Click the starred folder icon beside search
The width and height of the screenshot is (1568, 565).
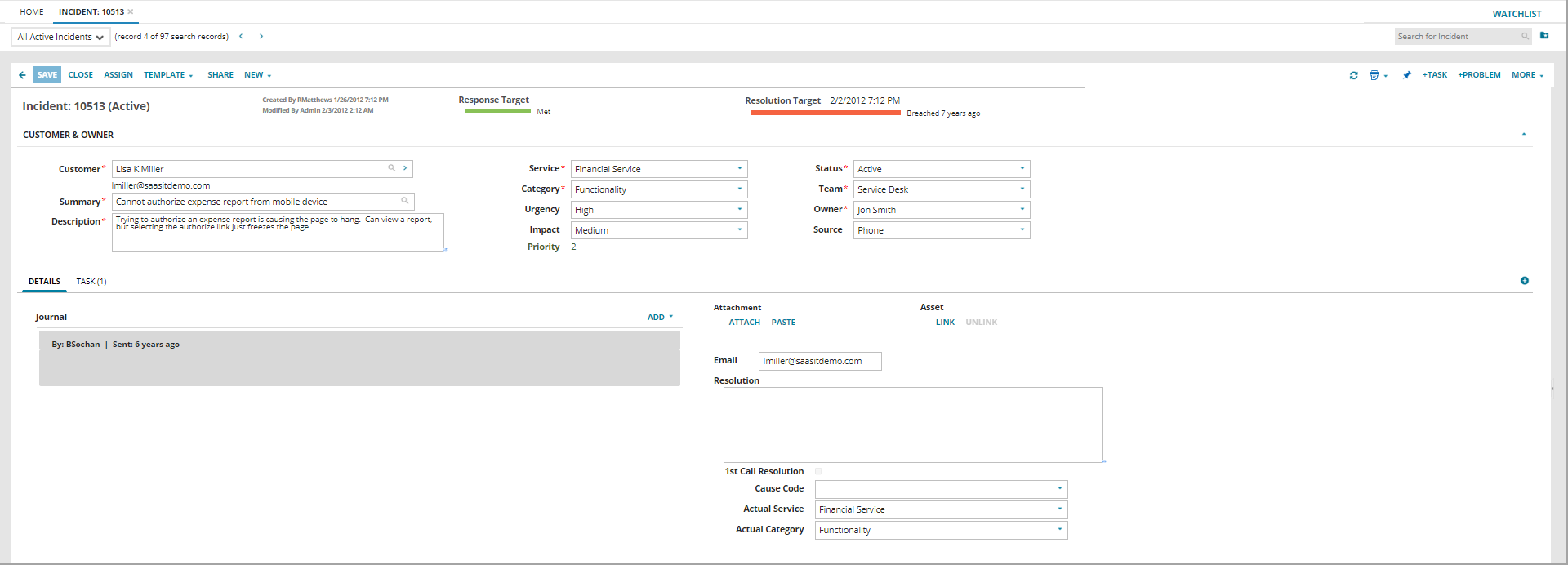(1544, 36)
